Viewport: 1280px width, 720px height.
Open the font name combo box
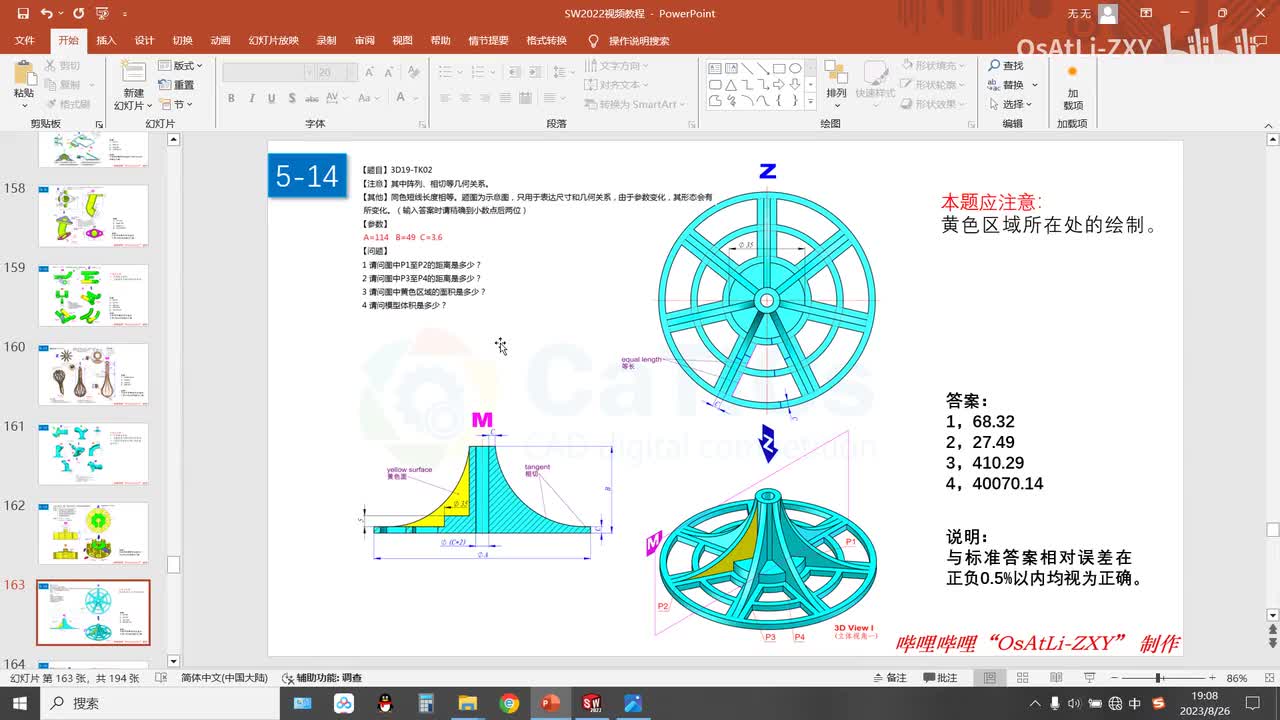tap(268, 72)
